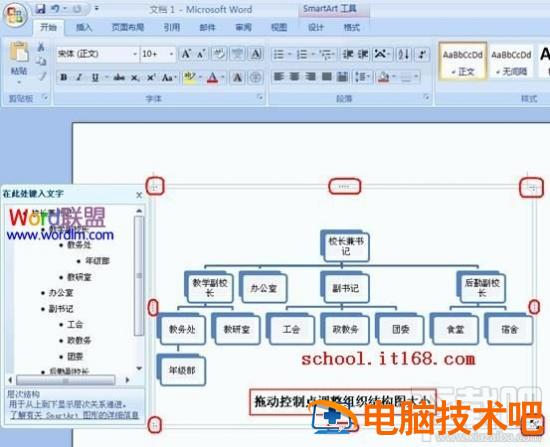Switch to the Mailings tab

207,27
